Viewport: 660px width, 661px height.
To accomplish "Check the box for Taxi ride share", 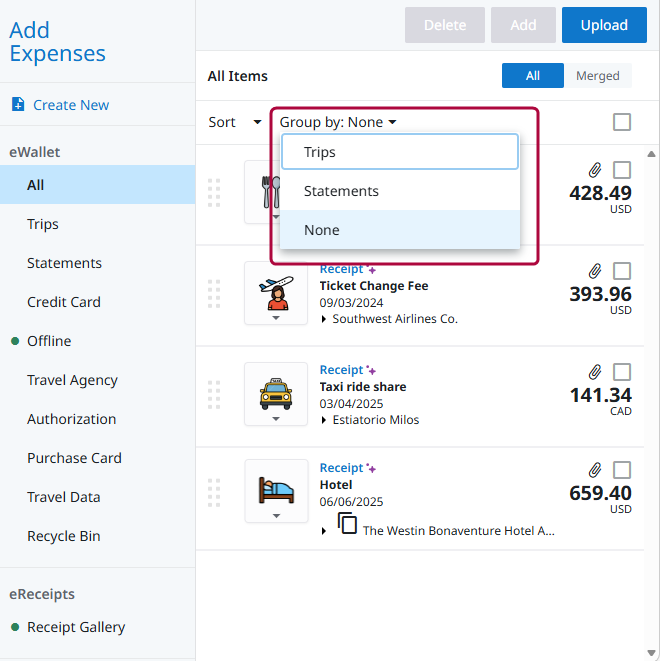I will pos(622,372).
